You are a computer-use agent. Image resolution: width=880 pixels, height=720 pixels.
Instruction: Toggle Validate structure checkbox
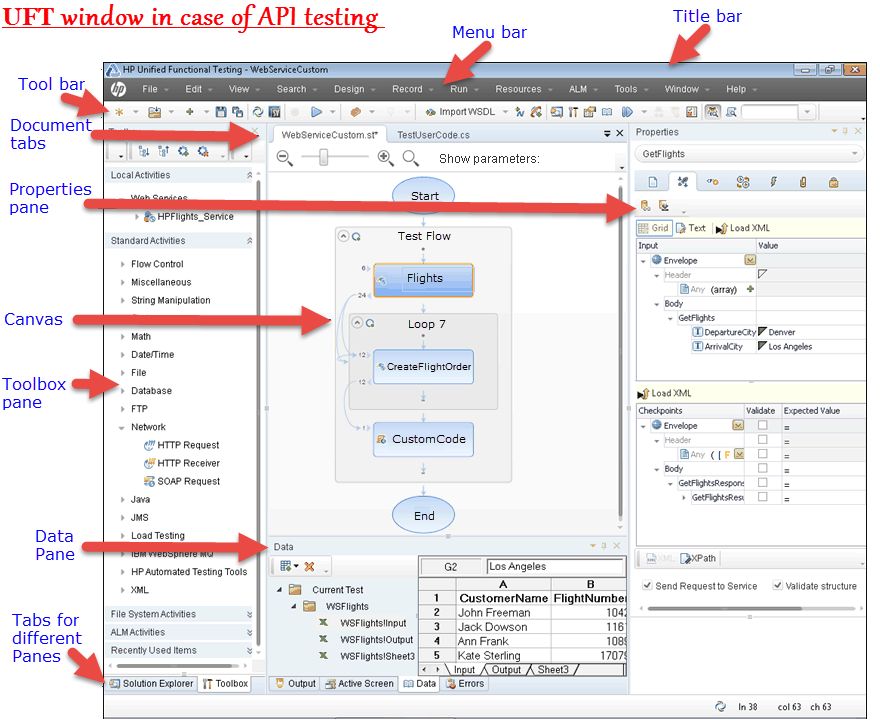tap(777, 585)
